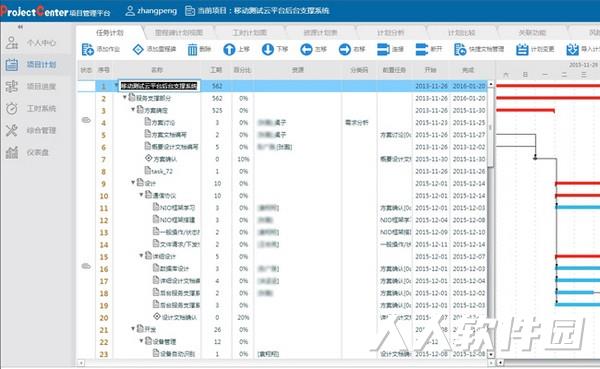
Task: Click the 525 duration cell in row 3
Action: click(217, 110)
